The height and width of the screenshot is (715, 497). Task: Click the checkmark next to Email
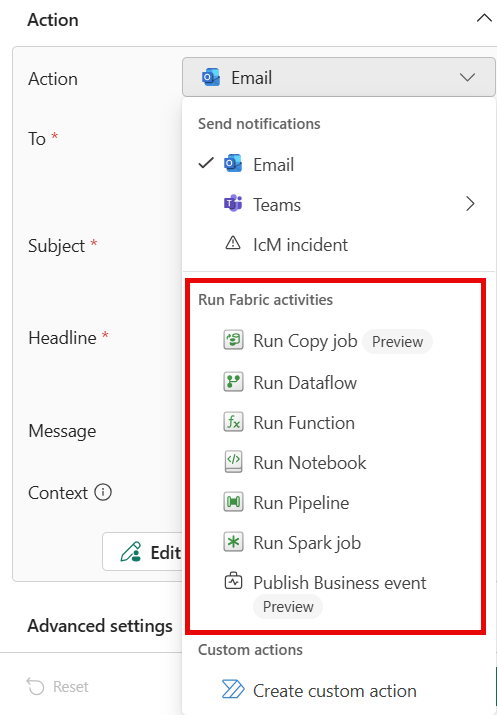(206, 163)
